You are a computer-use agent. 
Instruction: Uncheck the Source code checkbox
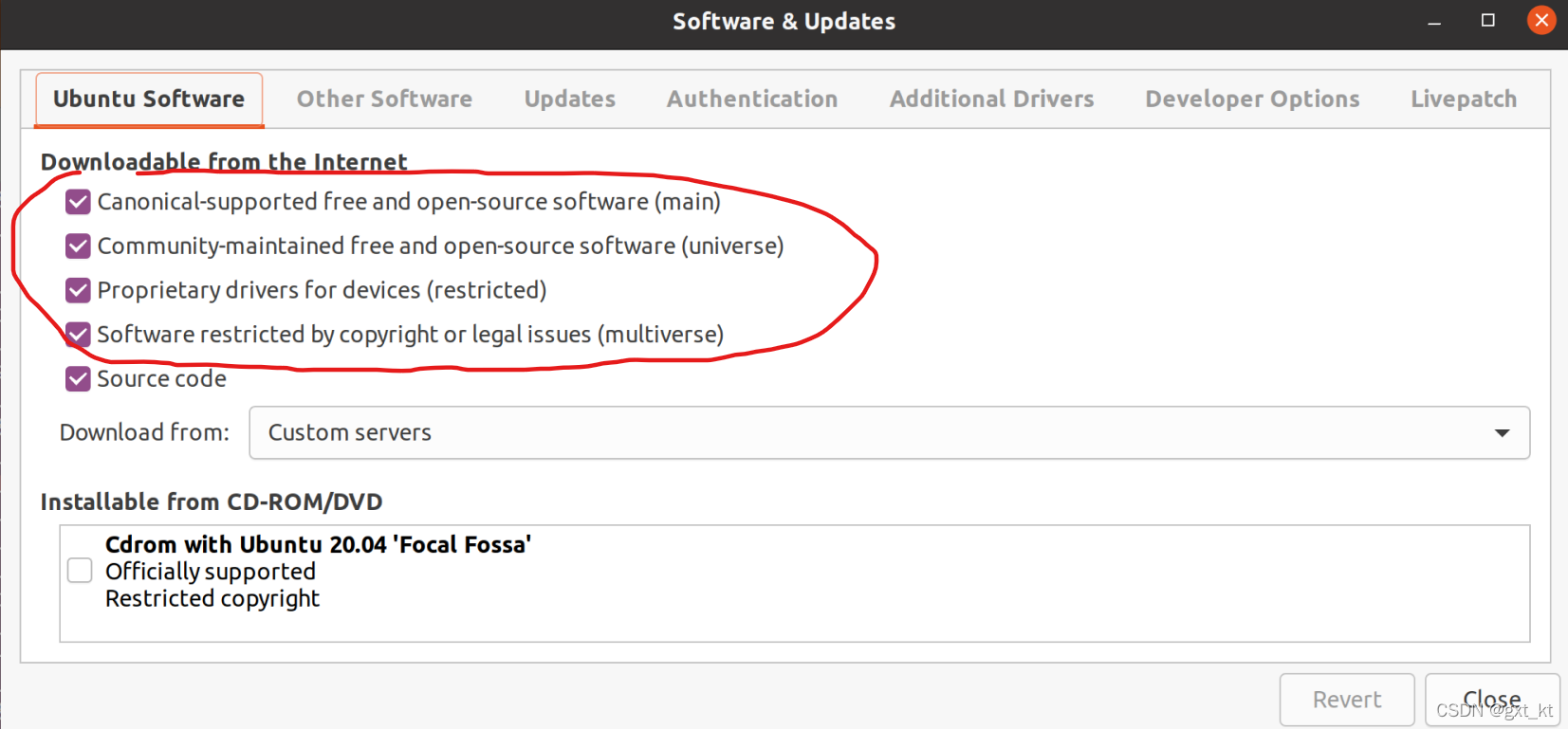point(79,379)
